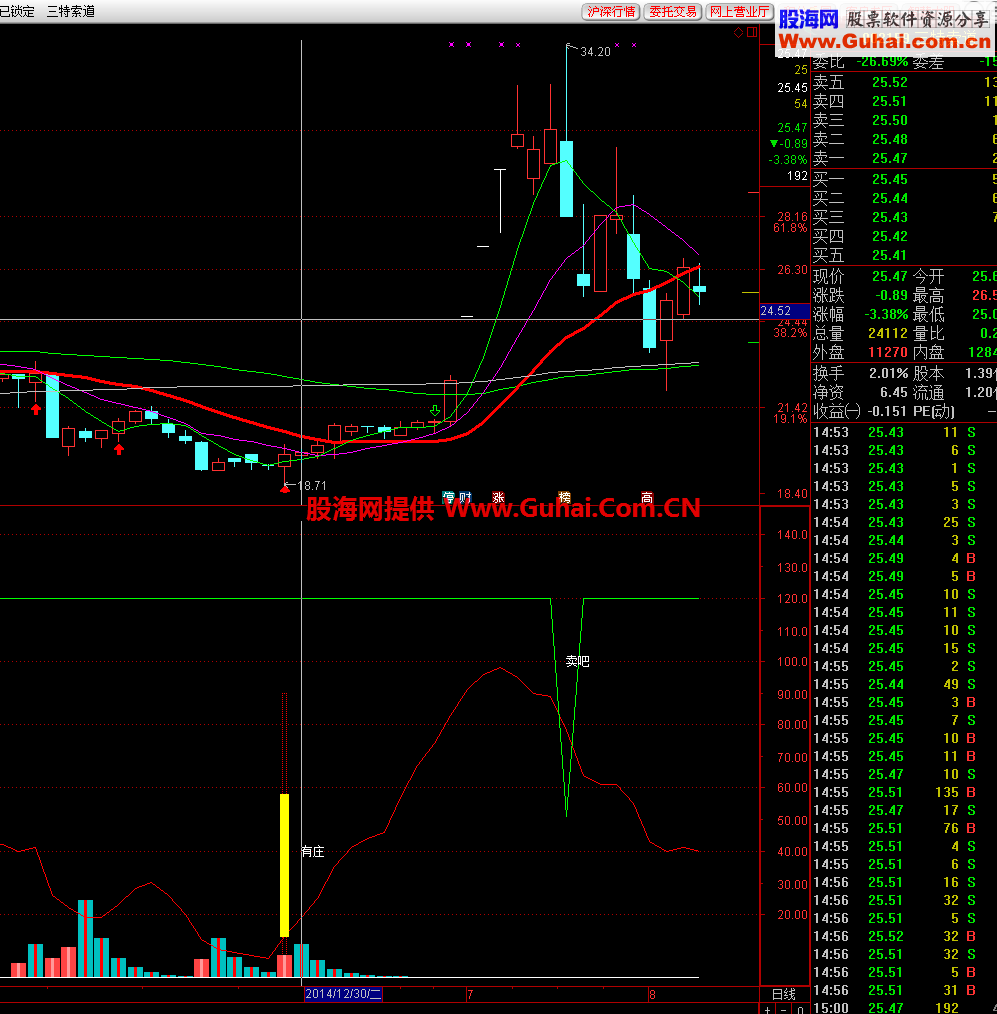997x1014 pixels.
Task: Click the 涨幅 -3.38% percent value
Action: coord(886,314)
